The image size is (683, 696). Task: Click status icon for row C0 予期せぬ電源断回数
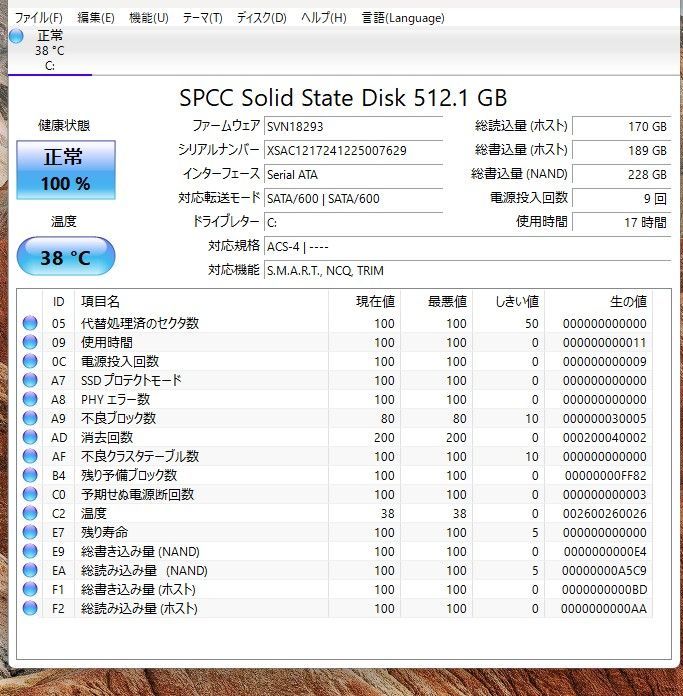pyautogui.click(x=30, y=494)
